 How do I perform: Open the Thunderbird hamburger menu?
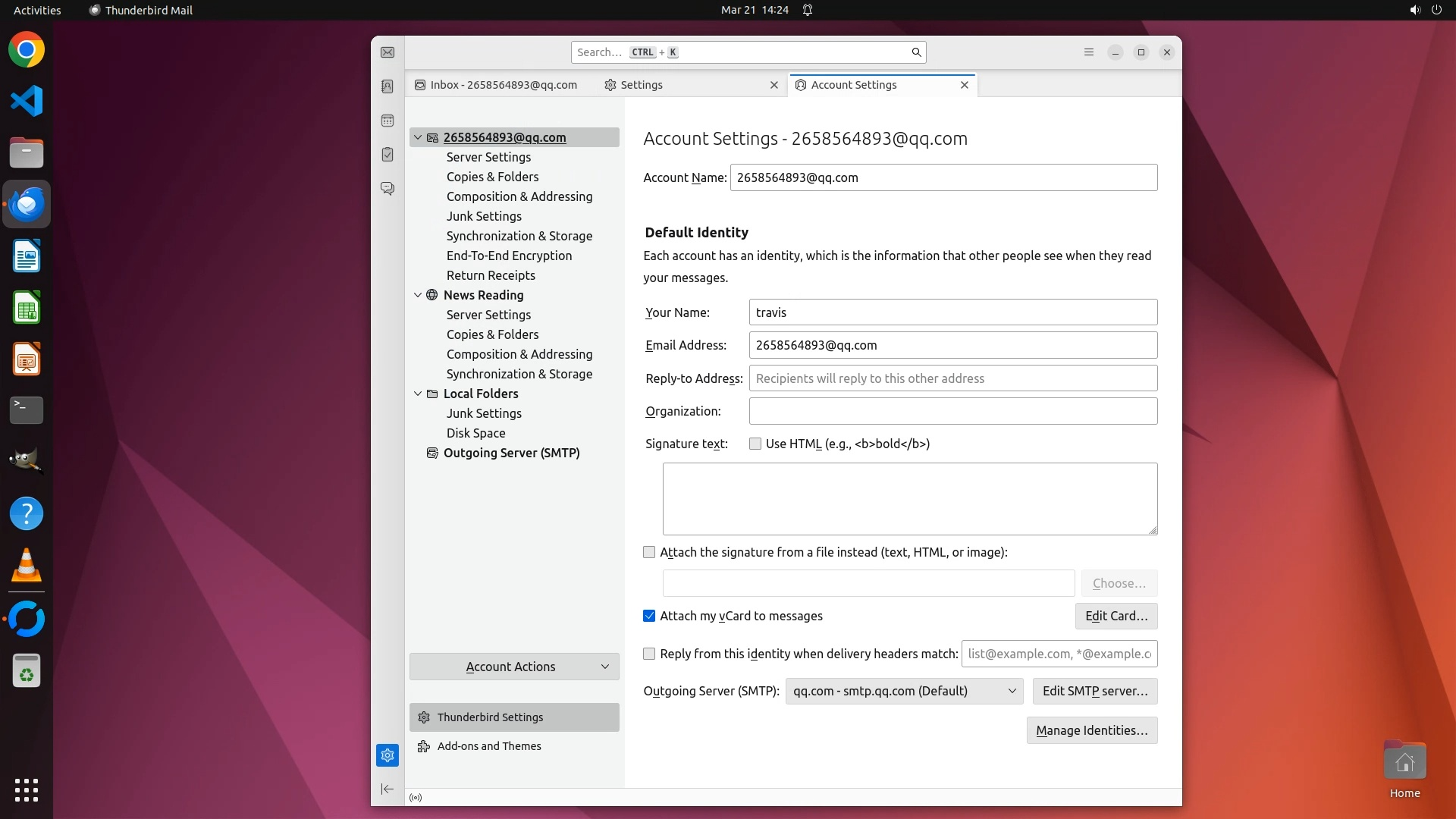point(1089,52)
